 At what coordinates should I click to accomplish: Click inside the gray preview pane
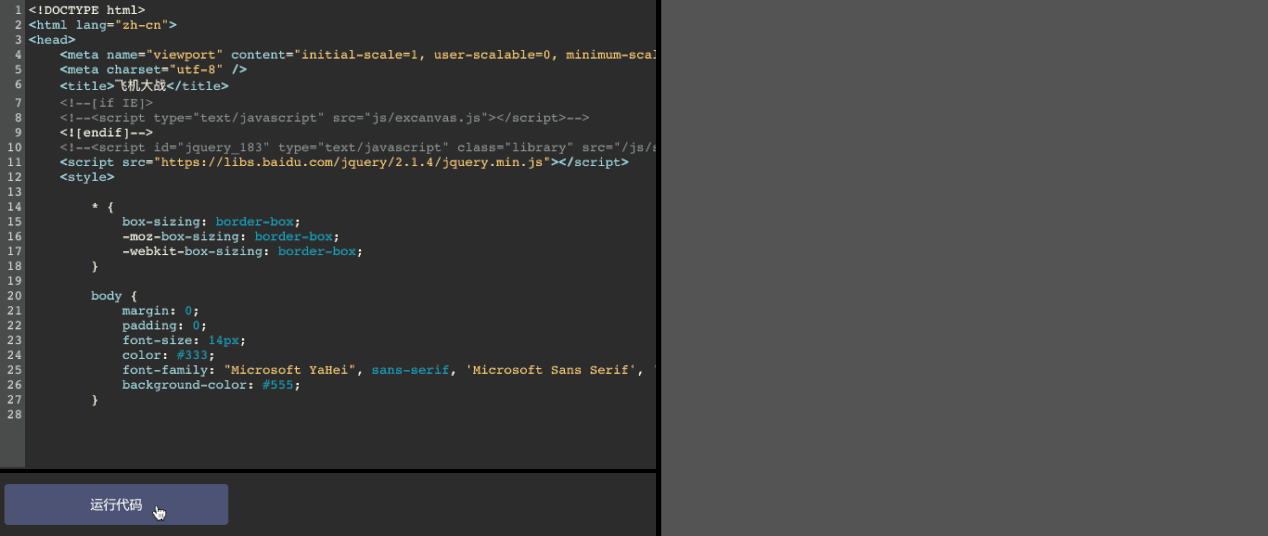point(964,268)
